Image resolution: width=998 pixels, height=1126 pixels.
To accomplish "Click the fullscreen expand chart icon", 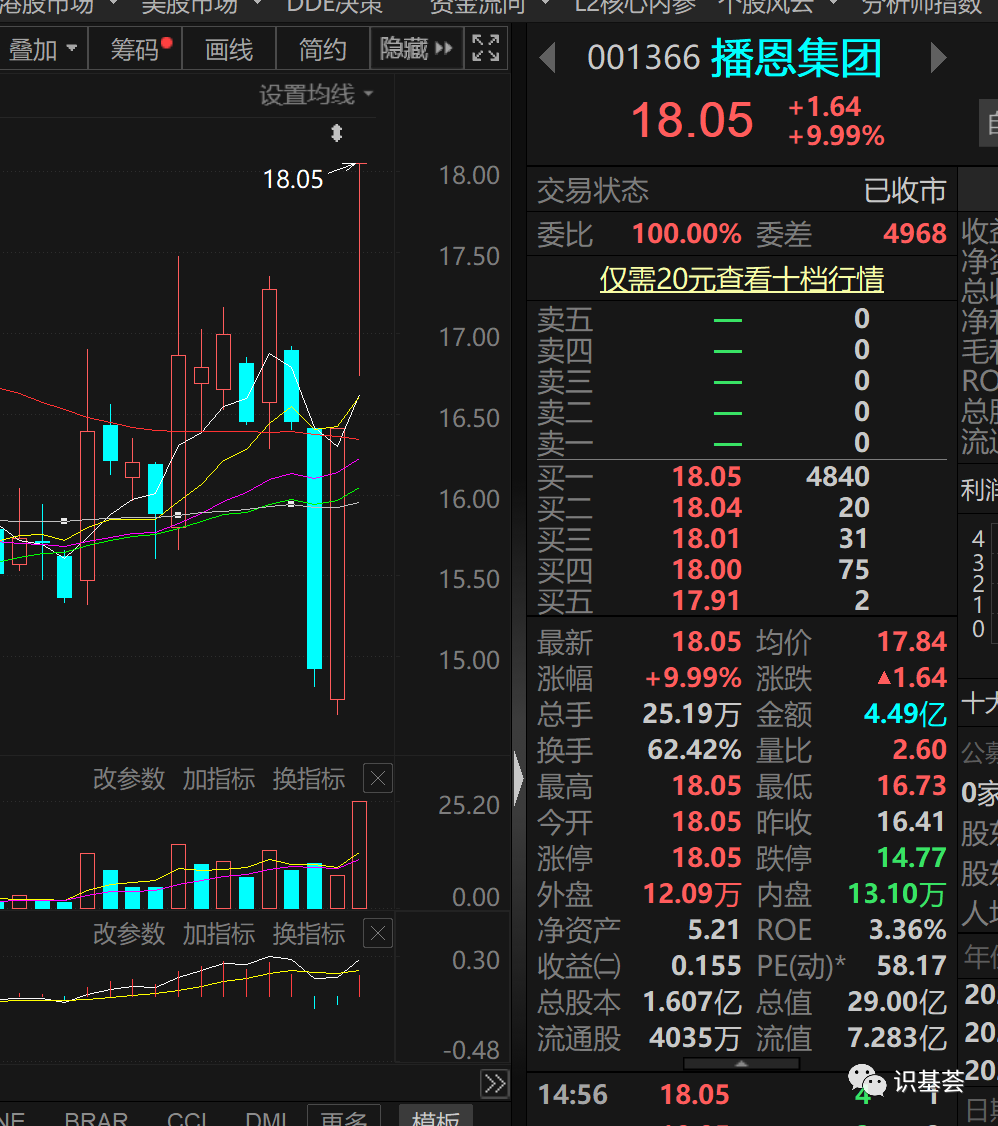I will 486,48.
